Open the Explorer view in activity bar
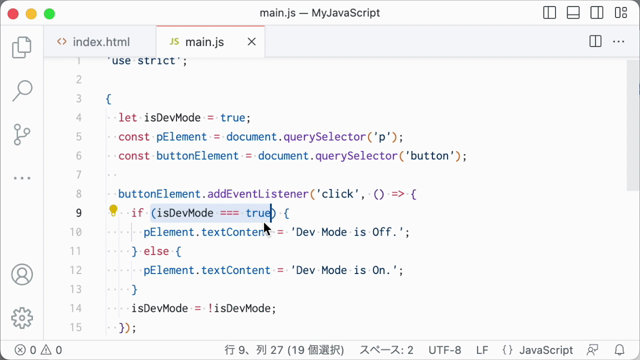The width and height of the screenshot is (640, 360). (22, 47)
